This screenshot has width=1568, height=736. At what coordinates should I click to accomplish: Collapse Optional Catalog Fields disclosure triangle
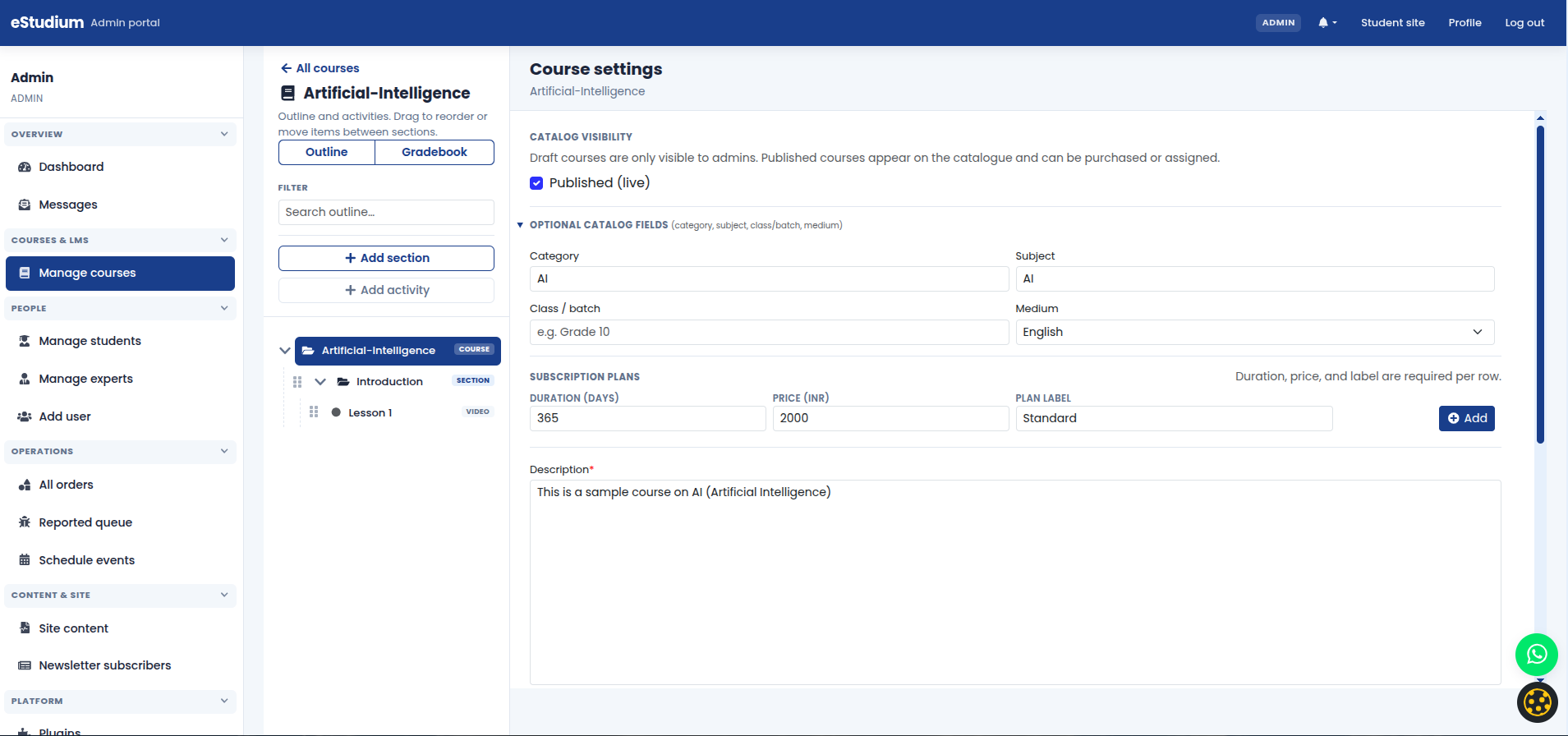(x=520, y=225)
